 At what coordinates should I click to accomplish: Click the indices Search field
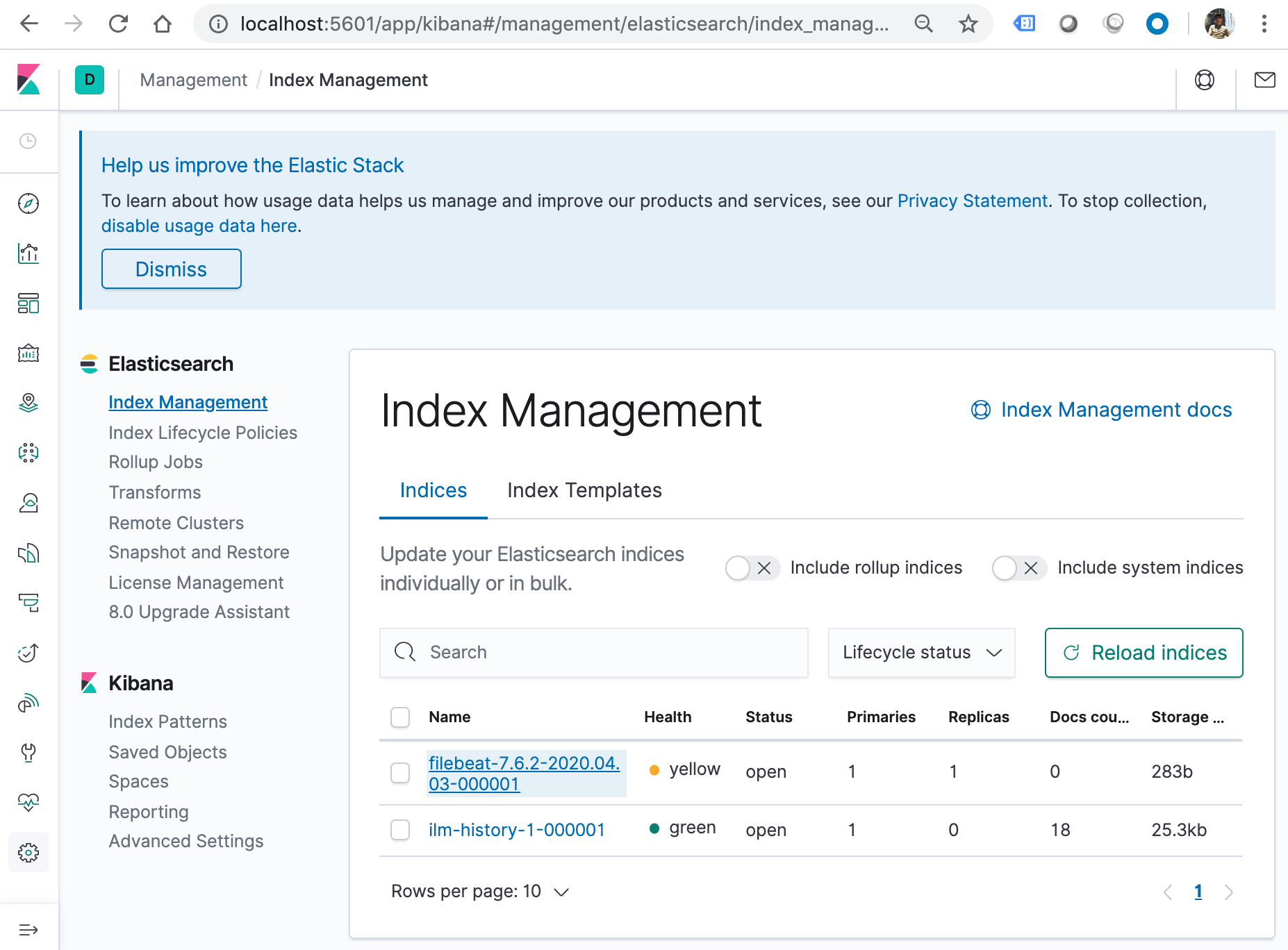point(594,653)
